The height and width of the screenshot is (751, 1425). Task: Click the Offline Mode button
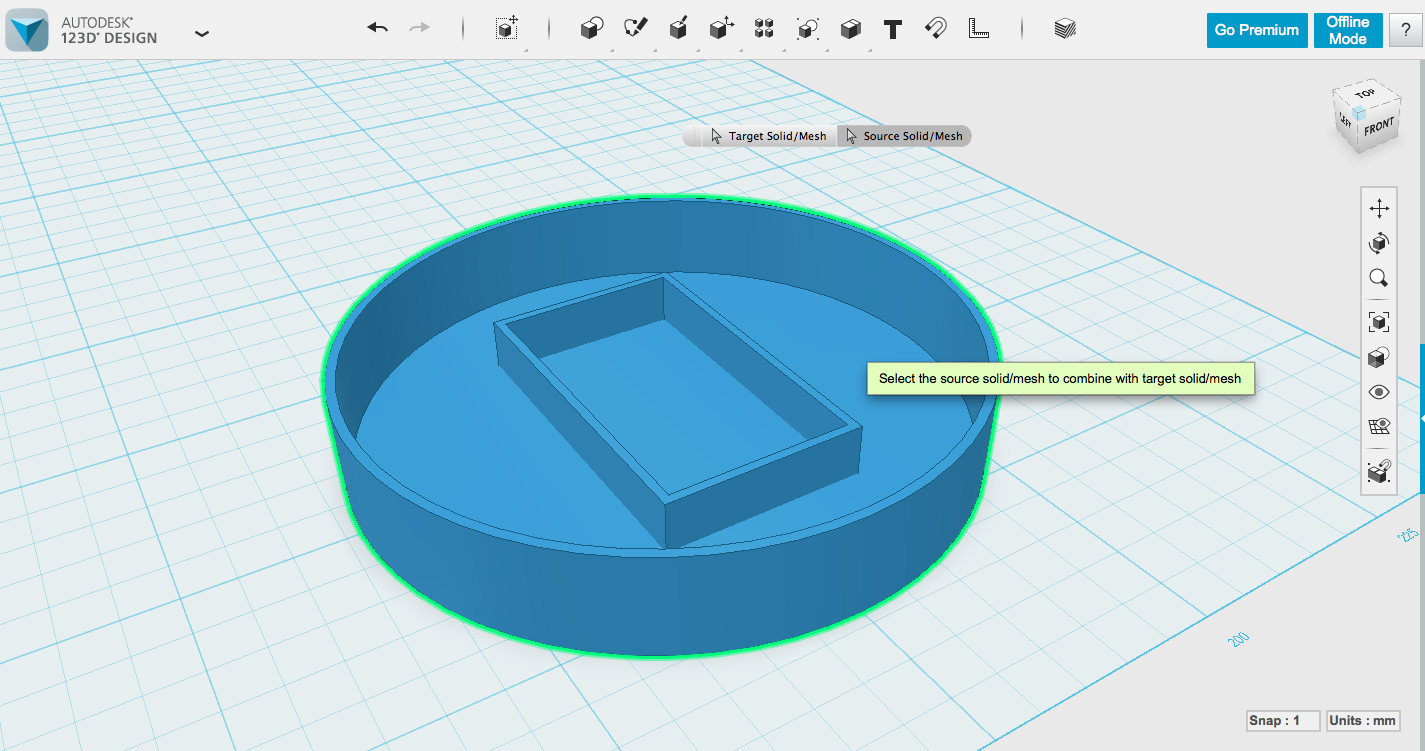coord(1347,30)
